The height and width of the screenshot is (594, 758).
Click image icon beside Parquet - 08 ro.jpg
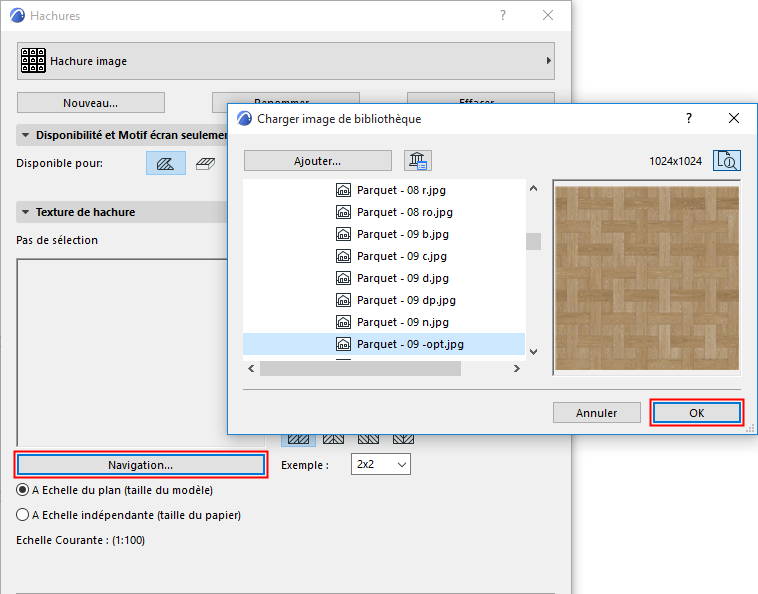343,212
